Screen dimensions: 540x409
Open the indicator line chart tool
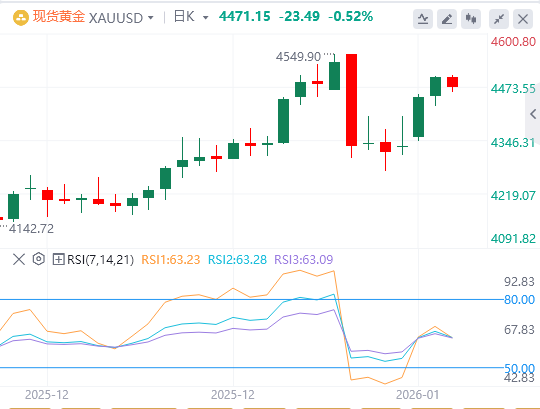pos(423,19)
